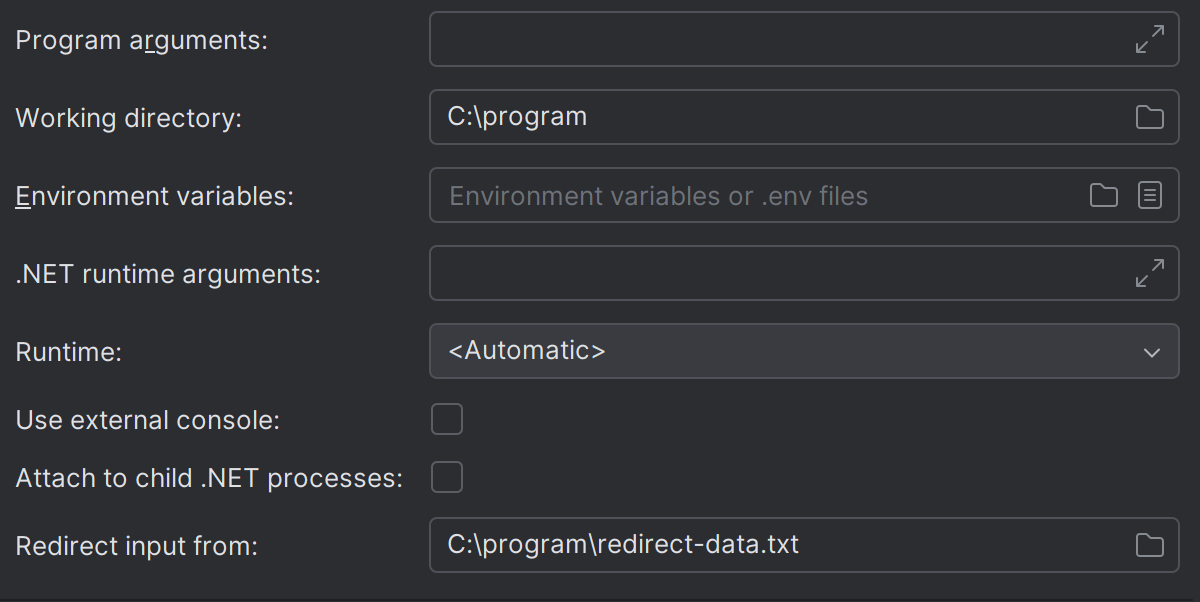
Task: Focus the .NET runtime arguments input field
Action: pyautogui.click(x=770, y=273)
